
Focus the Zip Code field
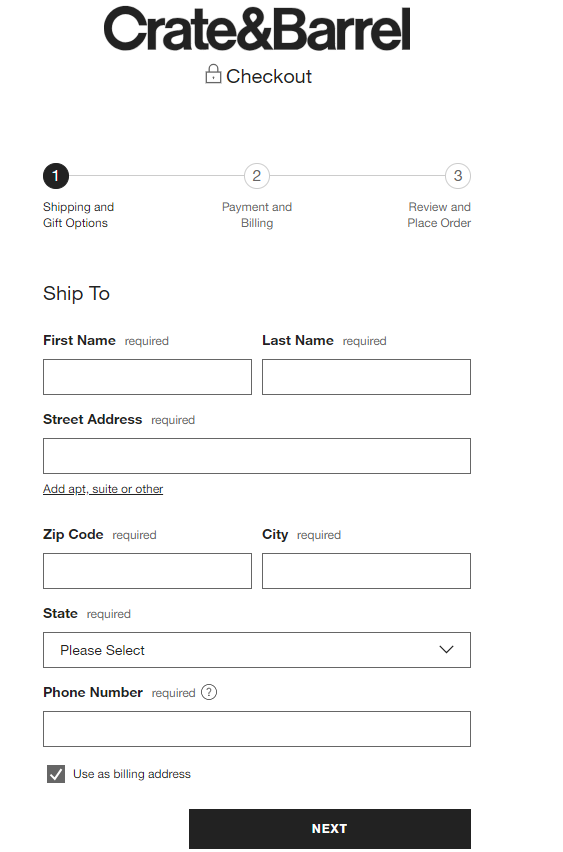147,571
